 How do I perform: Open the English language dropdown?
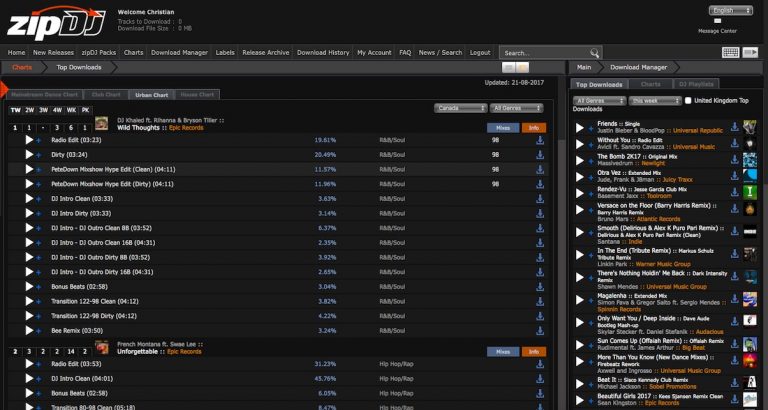731,10
